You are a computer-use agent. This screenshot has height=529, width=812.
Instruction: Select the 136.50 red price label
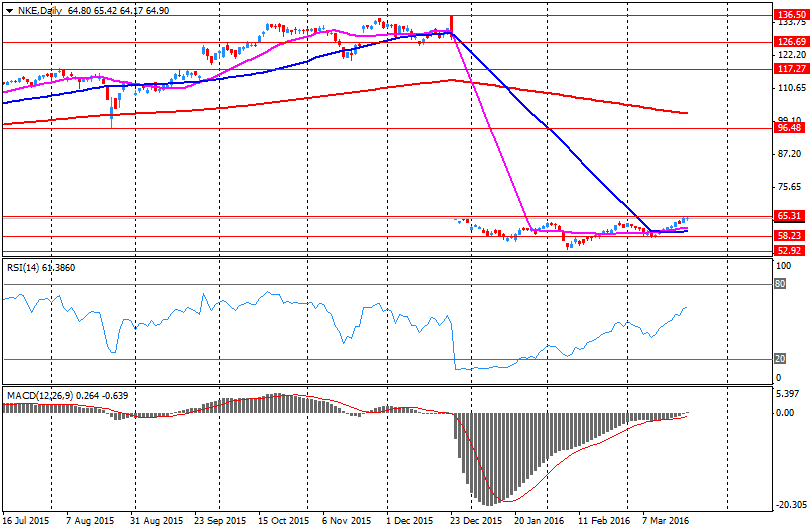(x=790, y=15)
